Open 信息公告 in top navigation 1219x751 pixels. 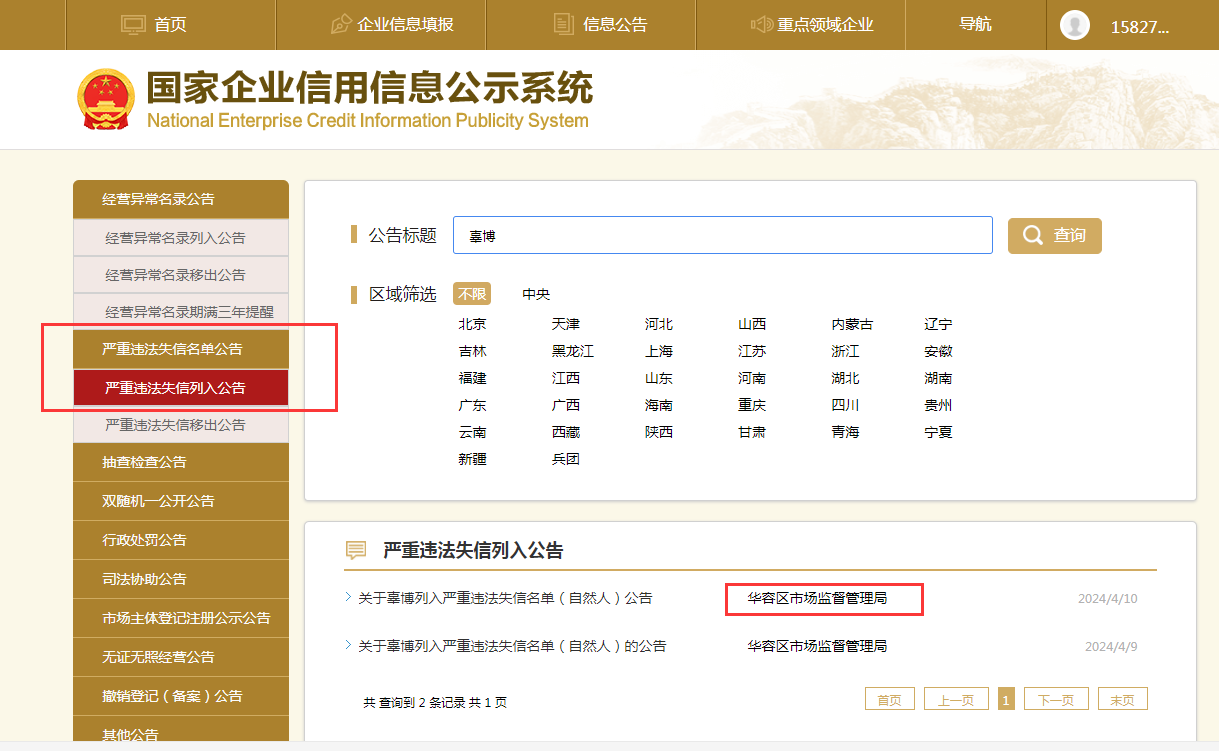point(600,24)
